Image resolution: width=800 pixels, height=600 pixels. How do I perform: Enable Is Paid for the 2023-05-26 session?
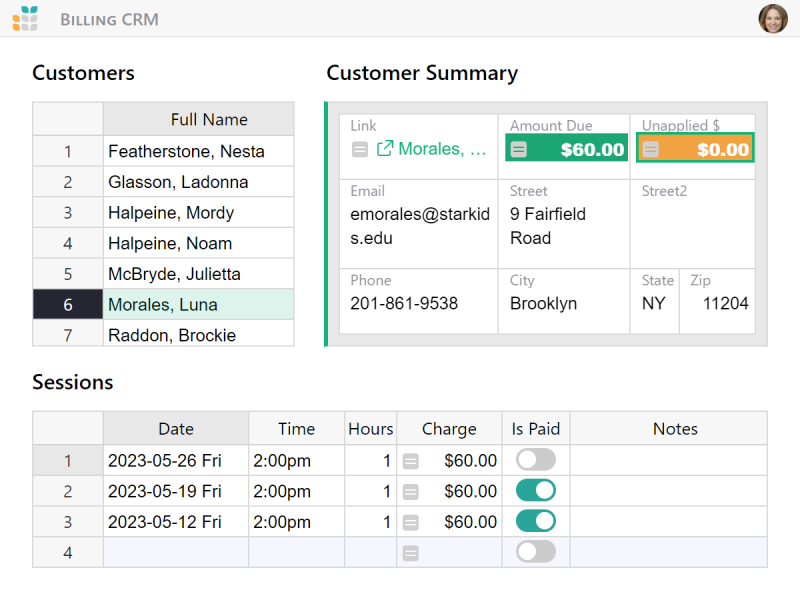(535, 460)
